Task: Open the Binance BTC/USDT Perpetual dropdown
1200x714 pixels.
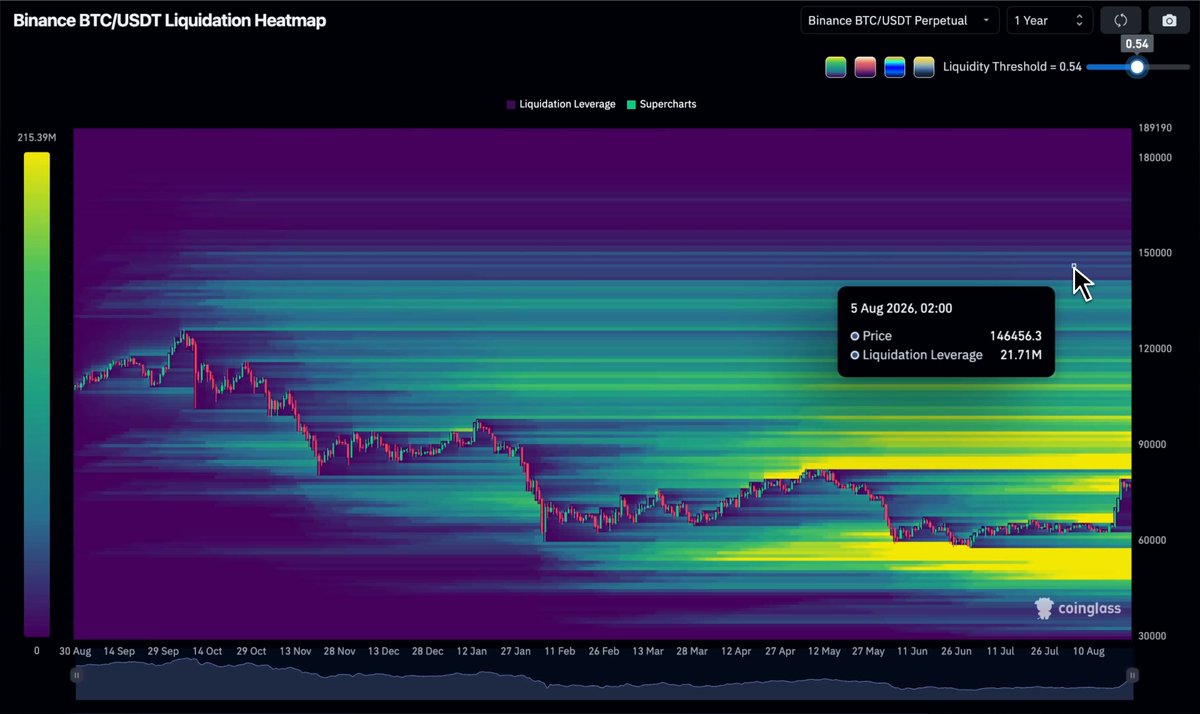Action: [x=899, y=20]
